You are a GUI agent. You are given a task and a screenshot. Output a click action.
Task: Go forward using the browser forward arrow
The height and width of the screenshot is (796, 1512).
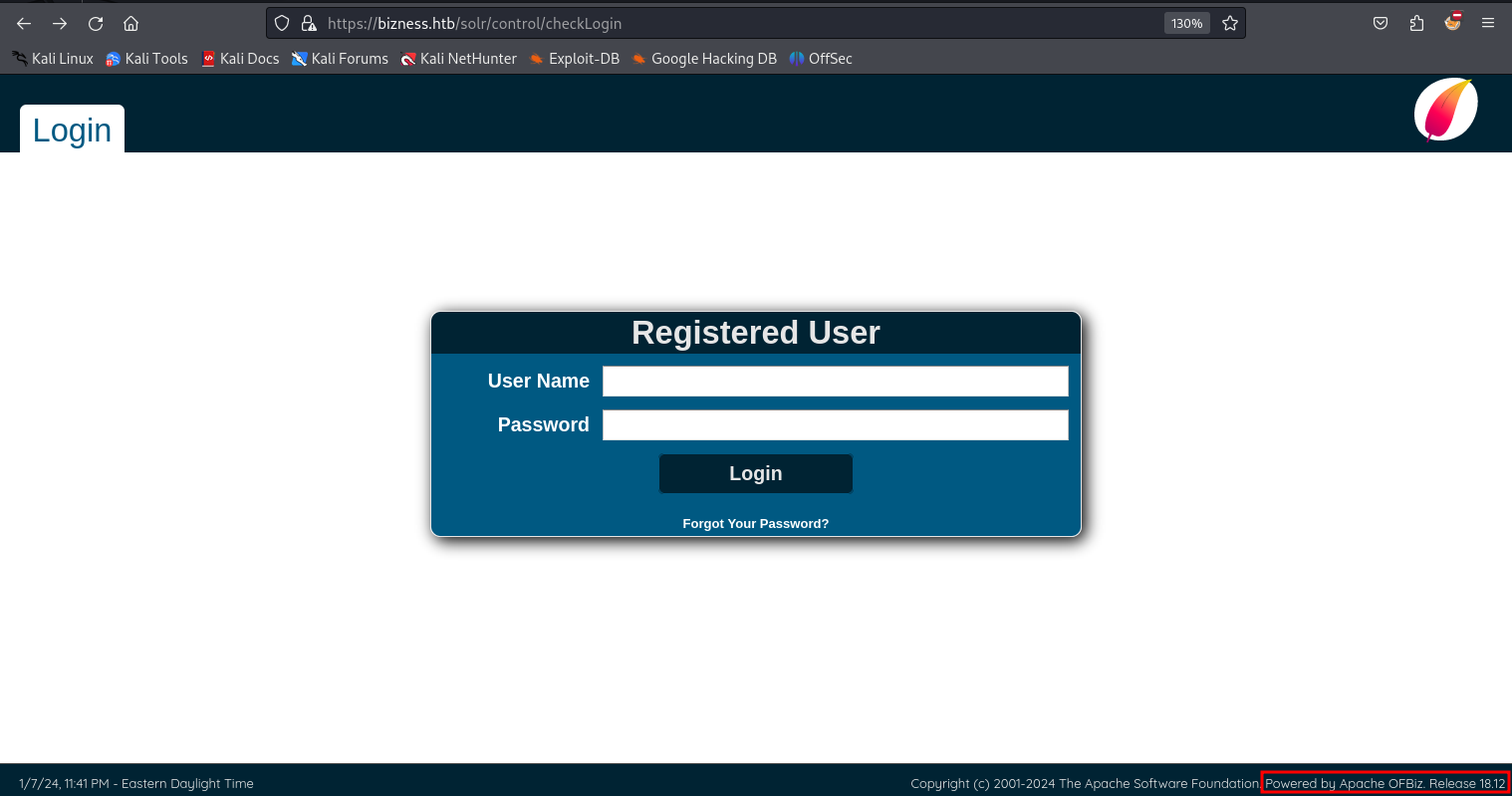tap(60, 23)
